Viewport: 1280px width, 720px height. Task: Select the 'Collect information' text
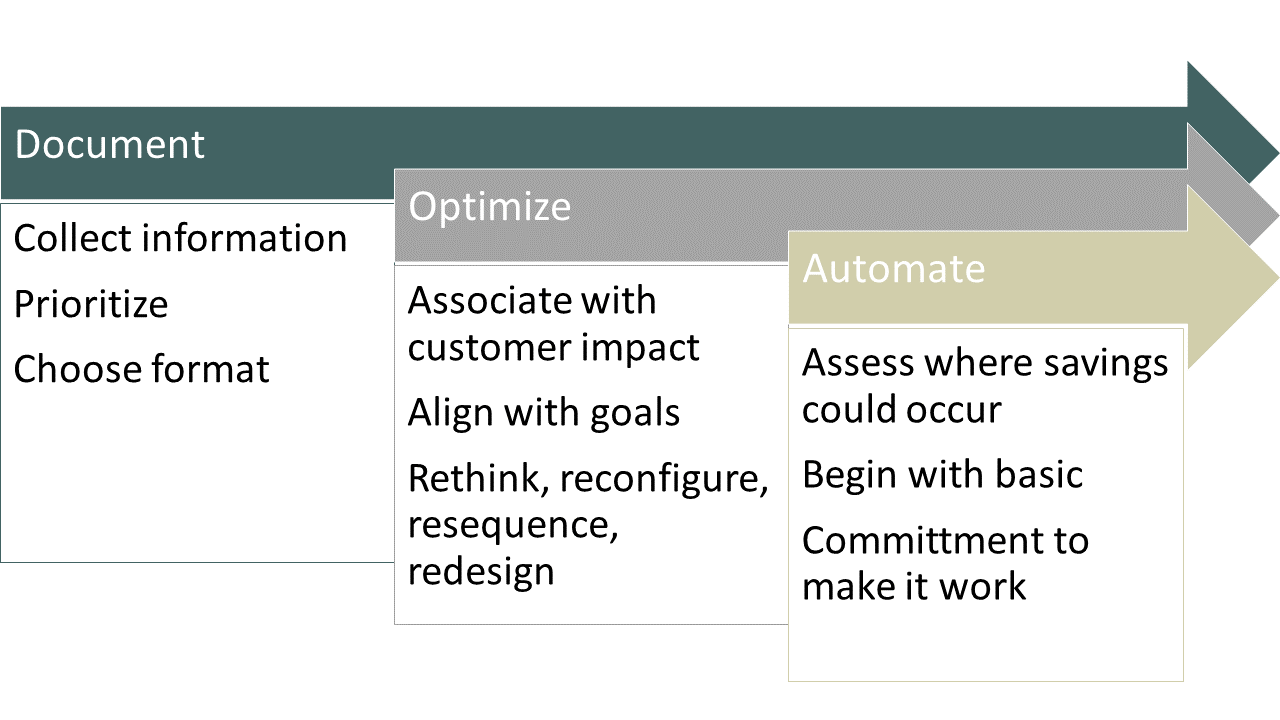tap(180, 238)
